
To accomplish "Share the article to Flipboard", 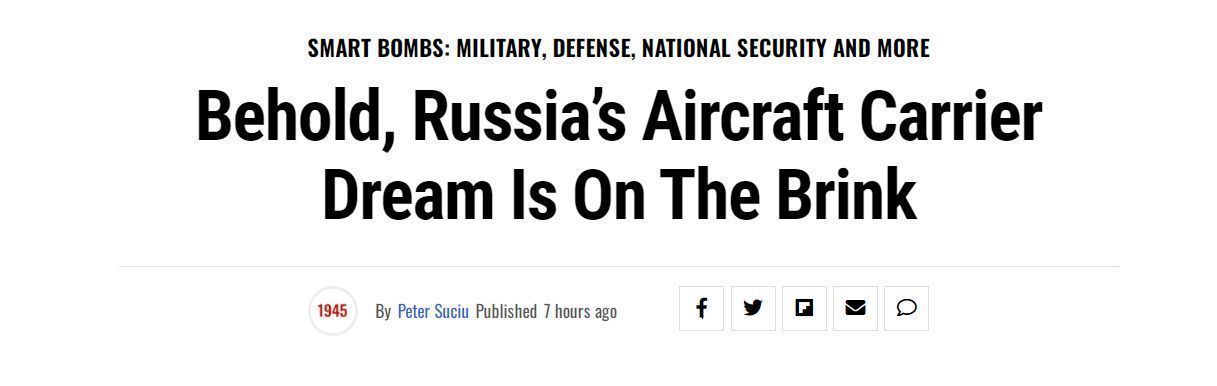I will click(804, 308).
